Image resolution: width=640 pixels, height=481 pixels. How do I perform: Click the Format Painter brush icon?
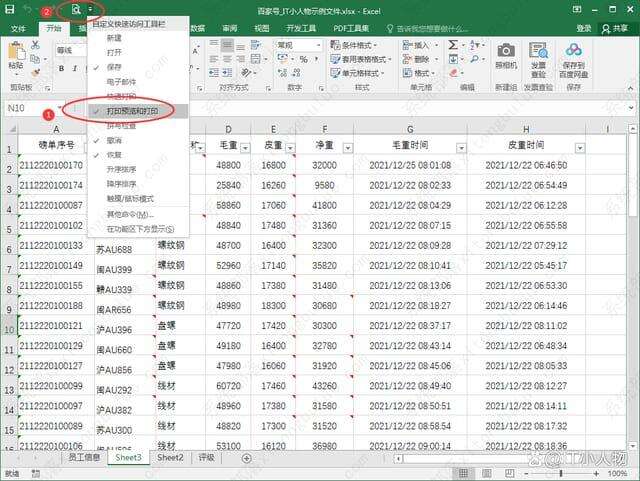36,73
